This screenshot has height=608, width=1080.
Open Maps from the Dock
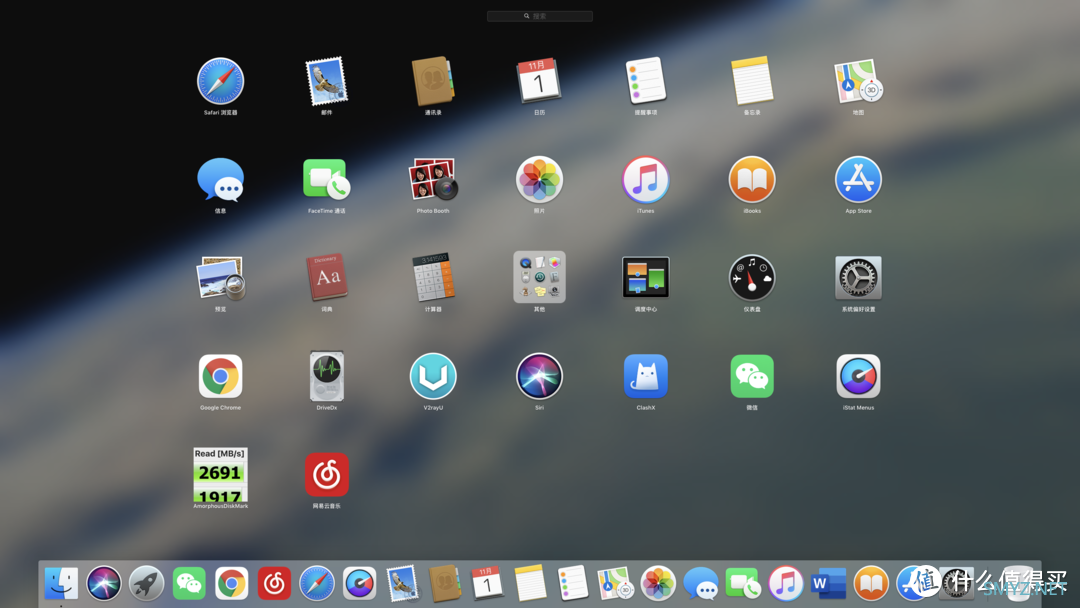tap(615, 583)
